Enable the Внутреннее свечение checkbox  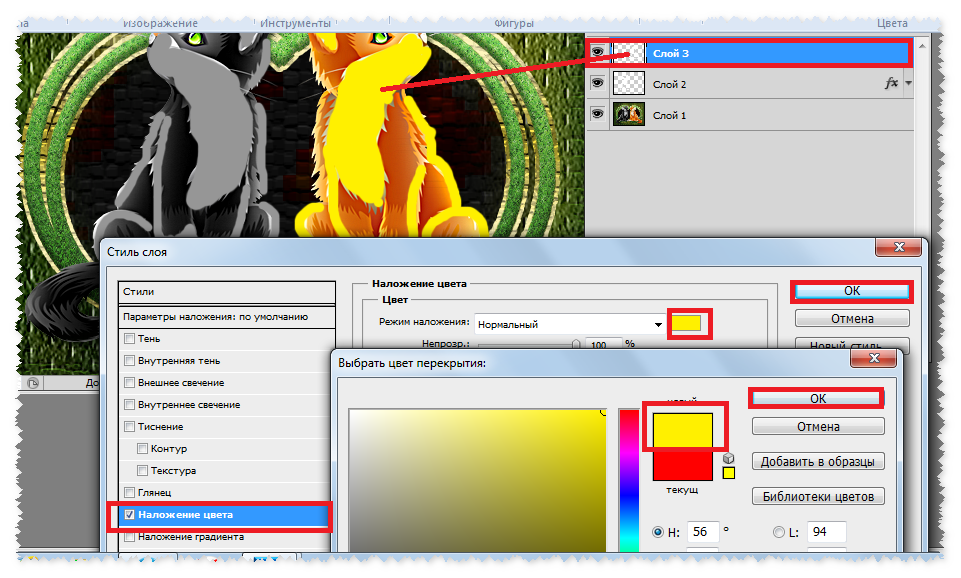129,405
